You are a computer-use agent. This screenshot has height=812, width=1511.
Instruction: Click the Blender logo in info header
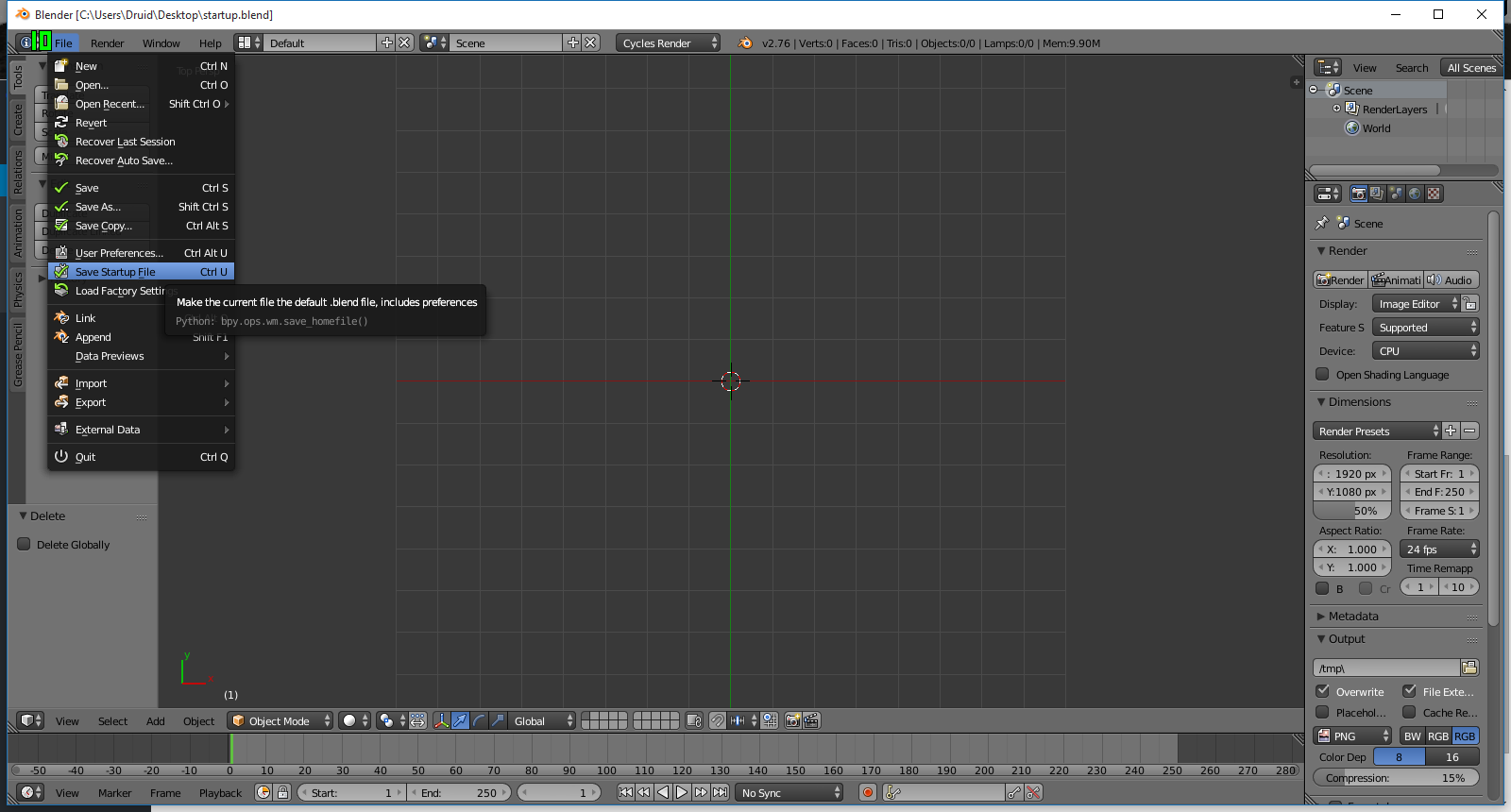pos(745,42)
